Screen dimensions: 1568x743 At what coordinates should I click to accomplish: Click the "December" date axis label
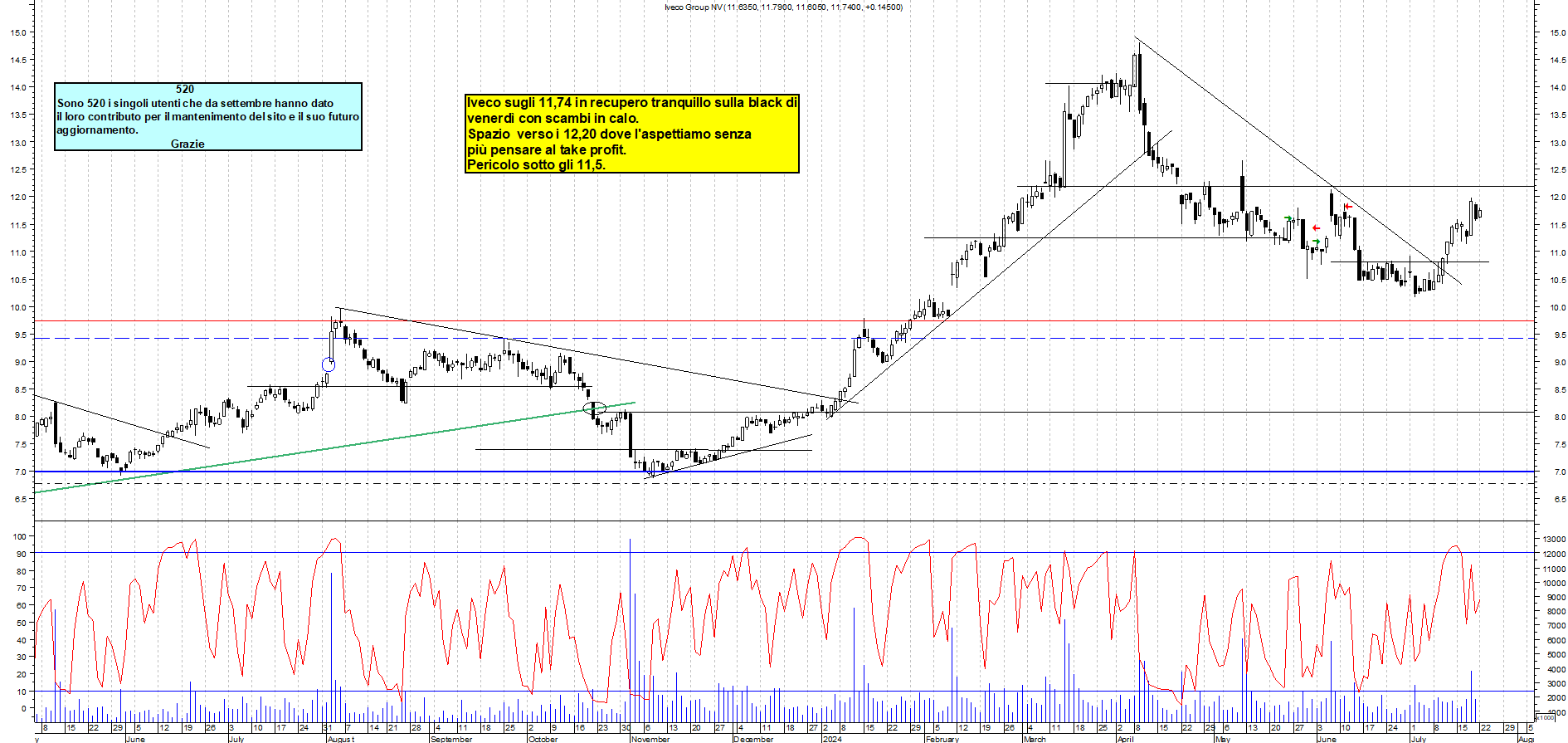tap(753, 739)
